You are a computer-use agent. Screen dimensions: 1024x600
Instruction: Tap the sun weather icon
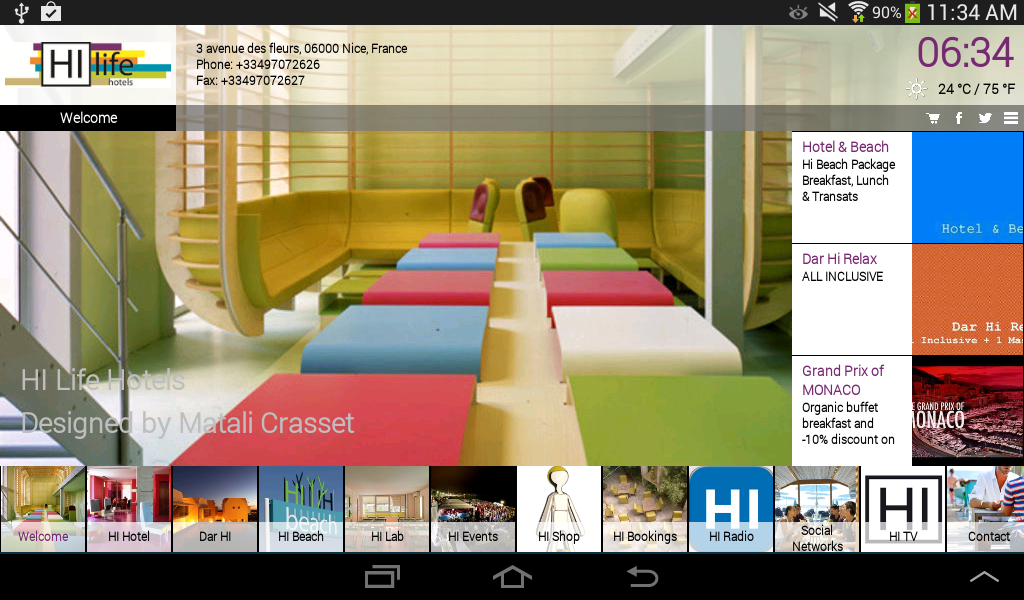pos(917,89)
